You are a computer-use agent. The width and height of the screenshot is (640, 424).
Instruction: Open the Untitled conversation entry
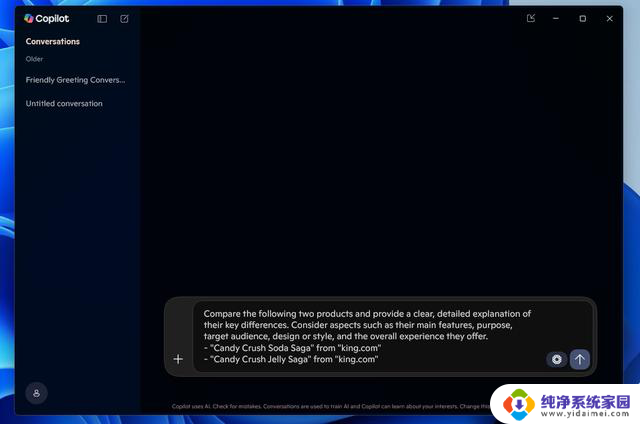coord(64,104)
